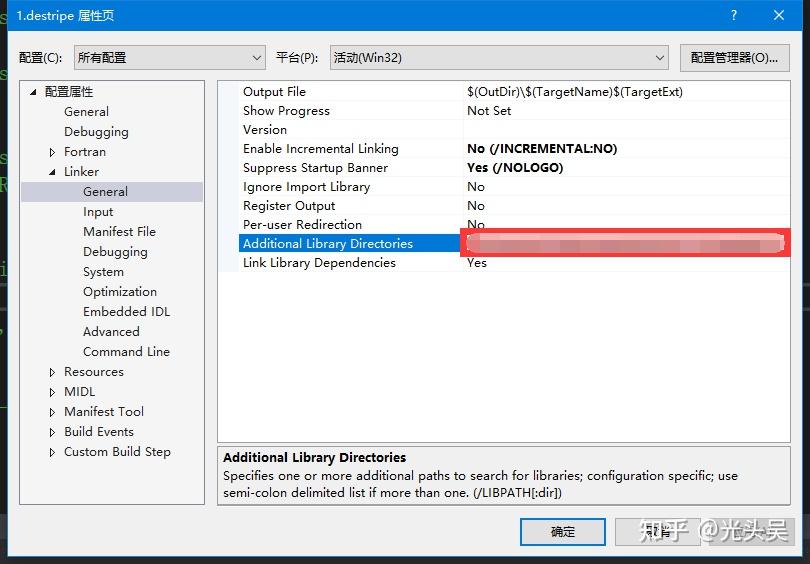
Task: Select System under Linker
Action: pyautogui.click(x=103, y=272)
